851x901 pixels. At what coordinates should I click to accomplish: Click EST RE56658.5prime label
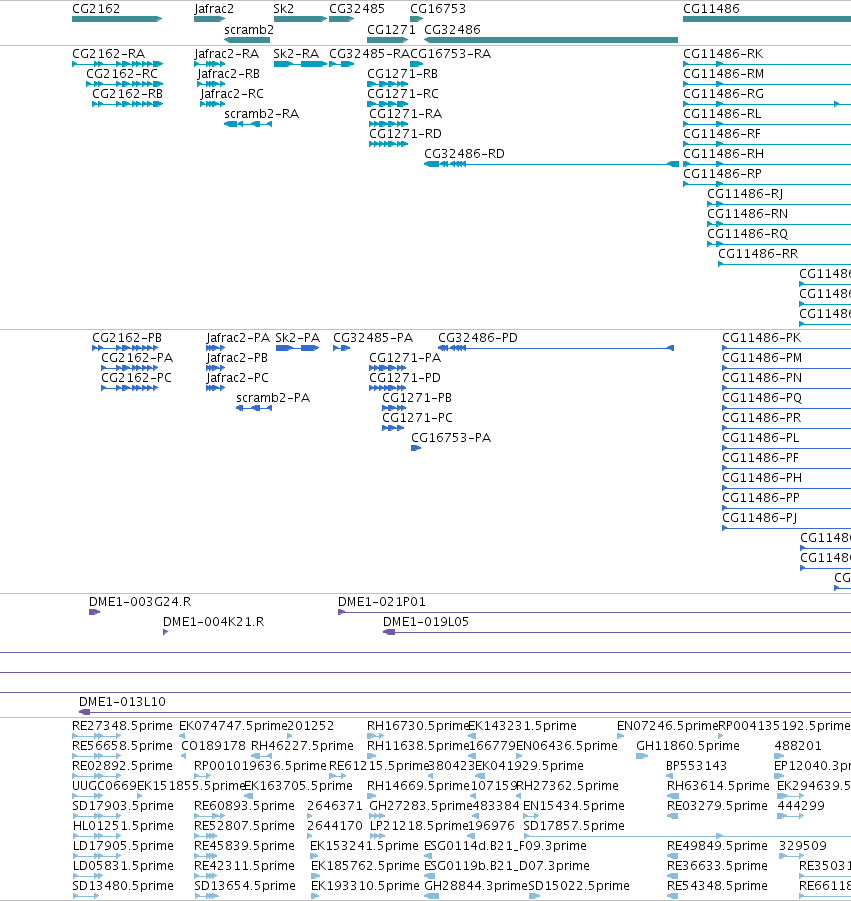click(x=122, y=746)
